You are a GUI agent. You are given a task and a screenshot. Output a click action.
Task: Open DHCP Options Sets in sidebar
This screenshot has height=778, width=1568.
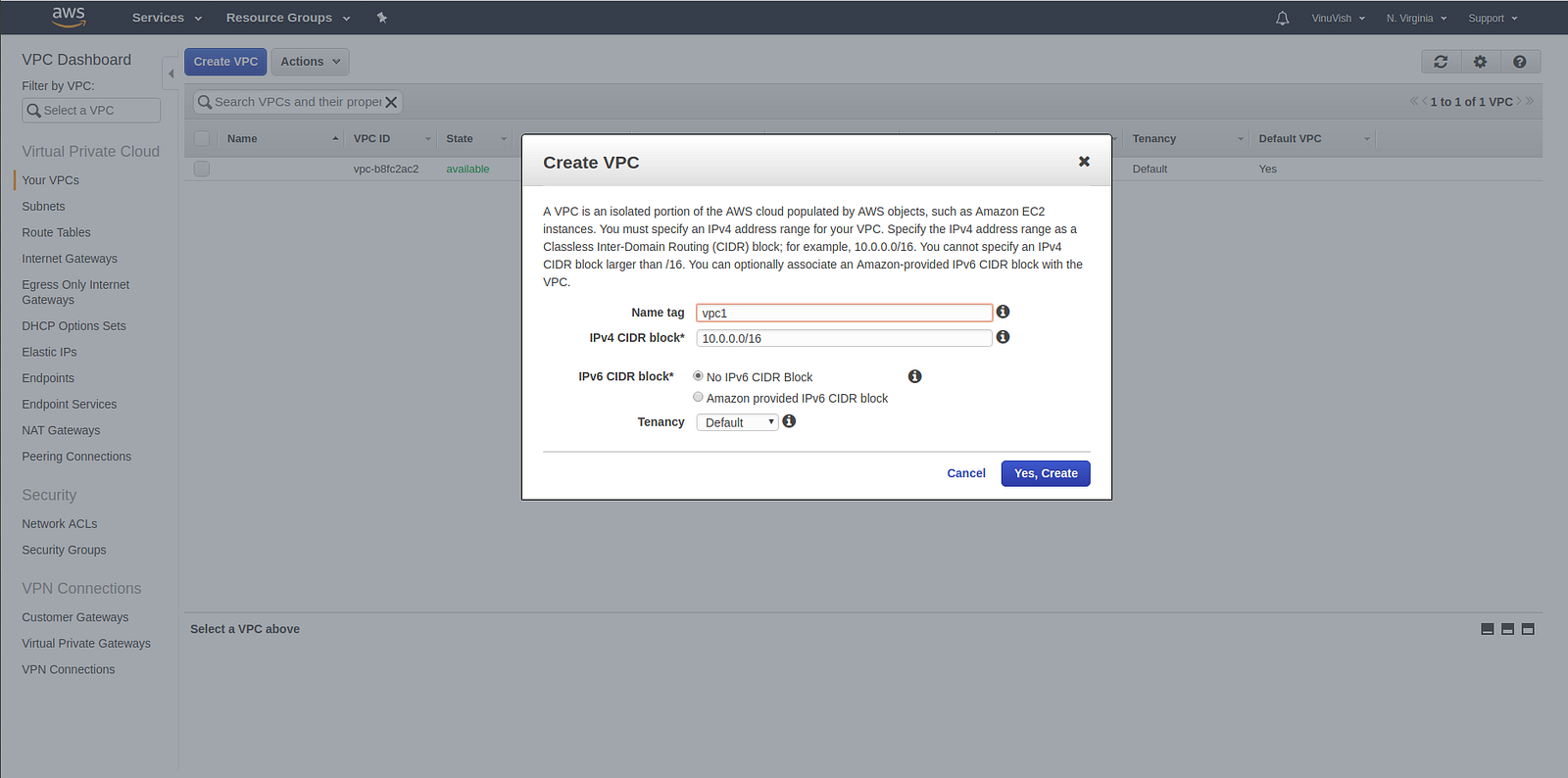73,326
